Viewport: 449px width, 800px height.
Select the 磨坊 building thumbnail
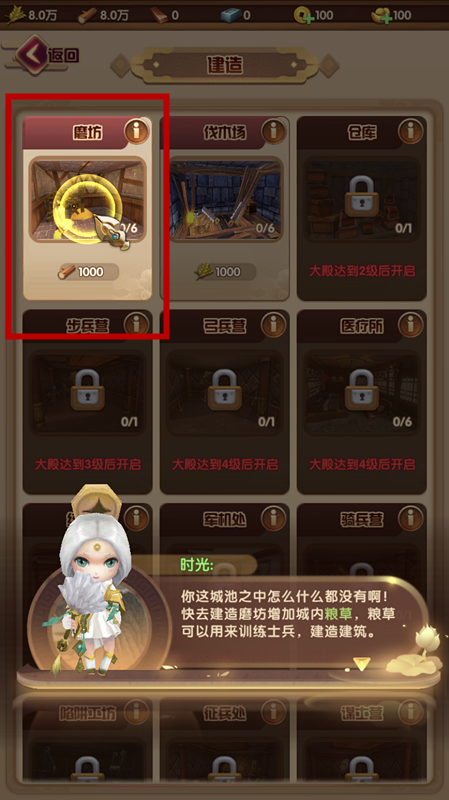[87, 199]
